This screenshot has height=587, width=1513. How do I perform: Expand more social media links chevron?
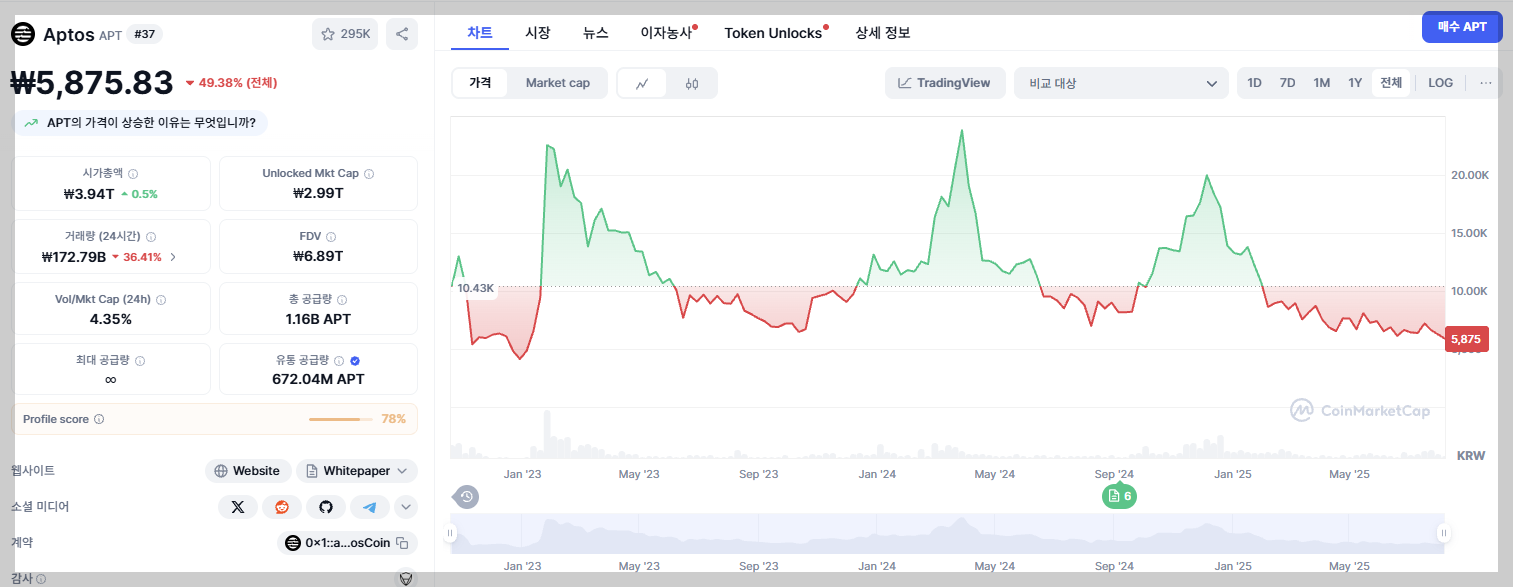click(406, 507)
